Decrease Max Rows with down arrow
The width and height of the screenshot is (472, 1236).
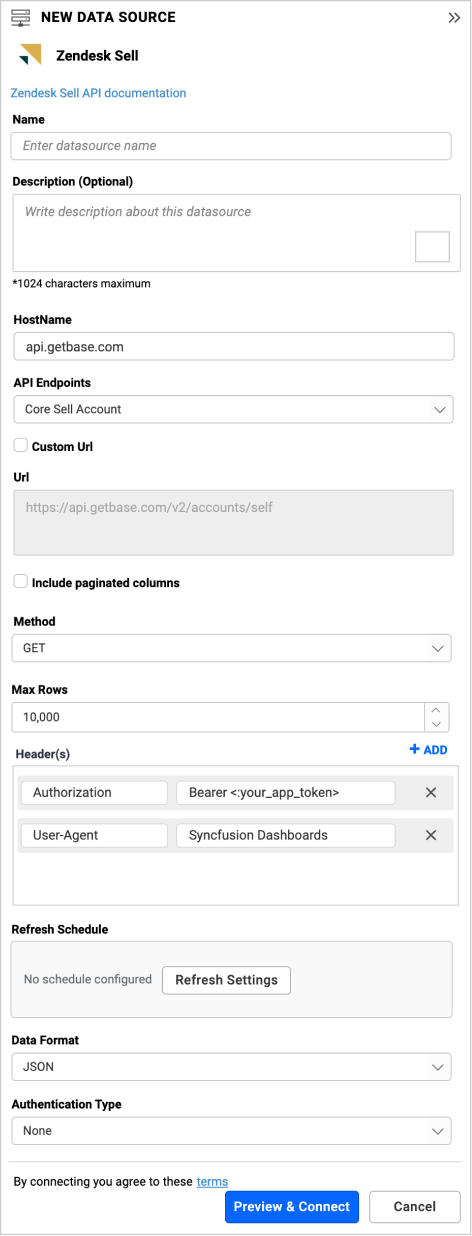coord(437,724)
